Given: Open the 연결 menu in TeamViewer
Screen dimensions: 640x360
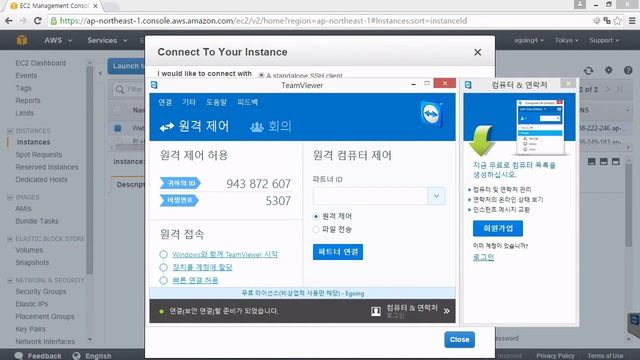Looking at the screenshot, I should click(x=165, y=102).
